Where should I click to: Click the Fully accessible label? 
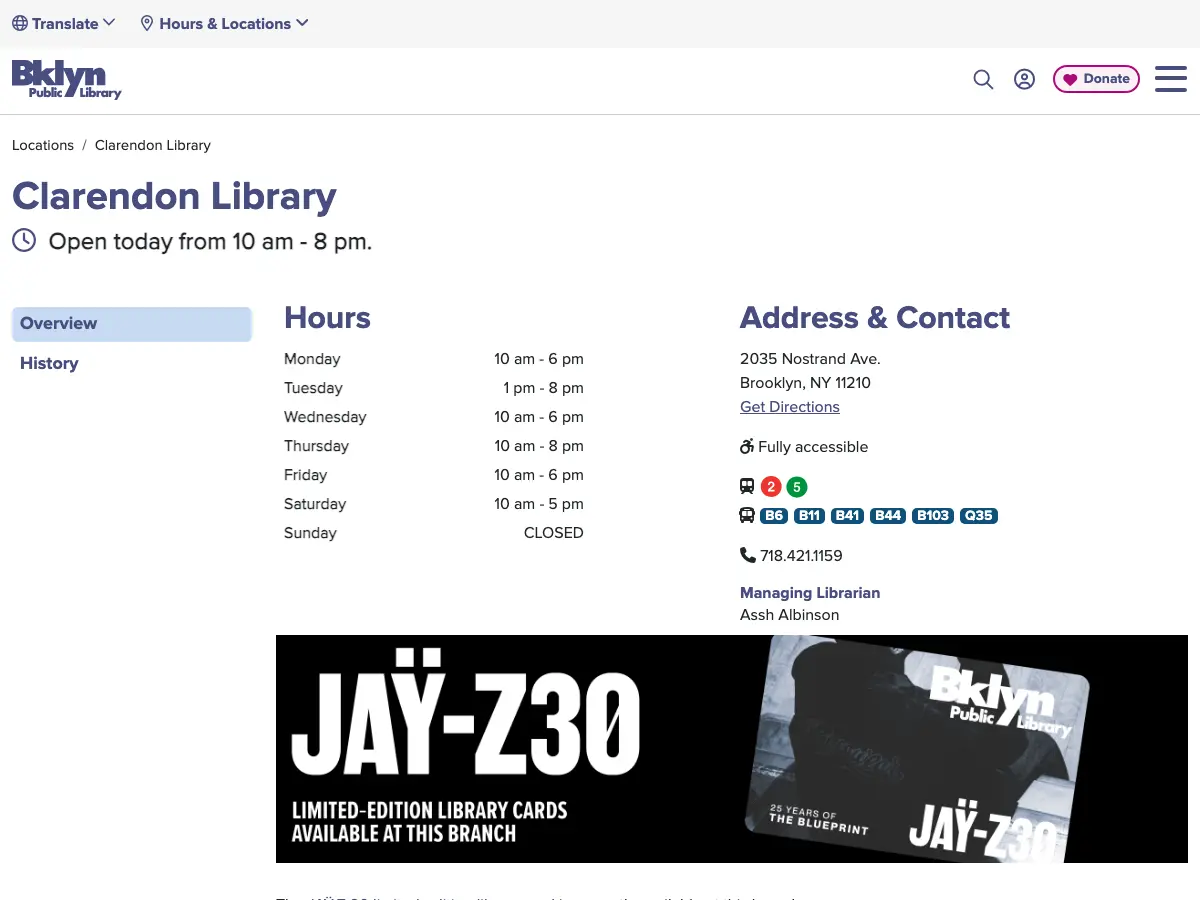click(x=813, y=447)
